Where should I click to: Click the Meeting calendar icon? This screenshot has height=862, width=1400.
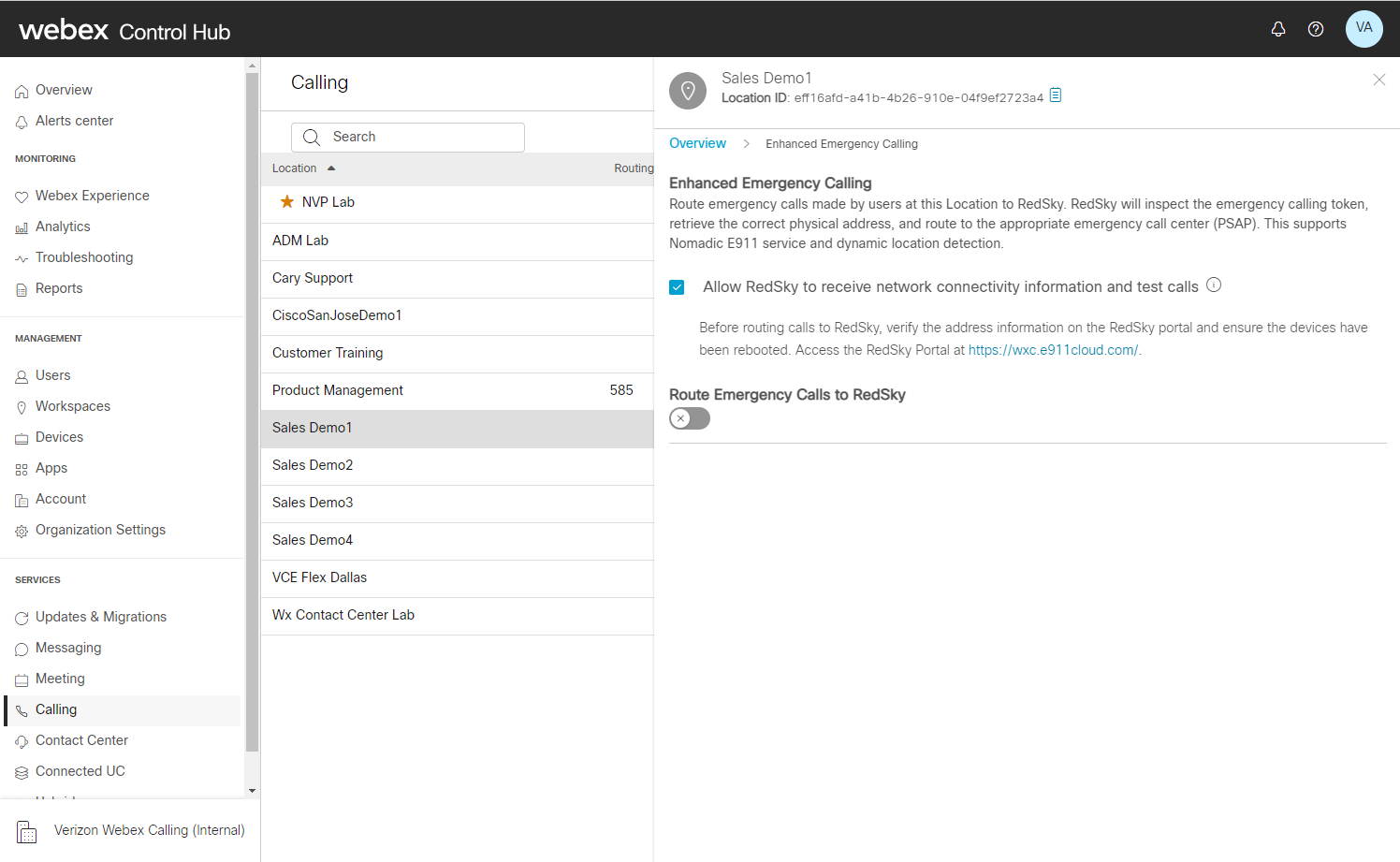pos(22,680)
